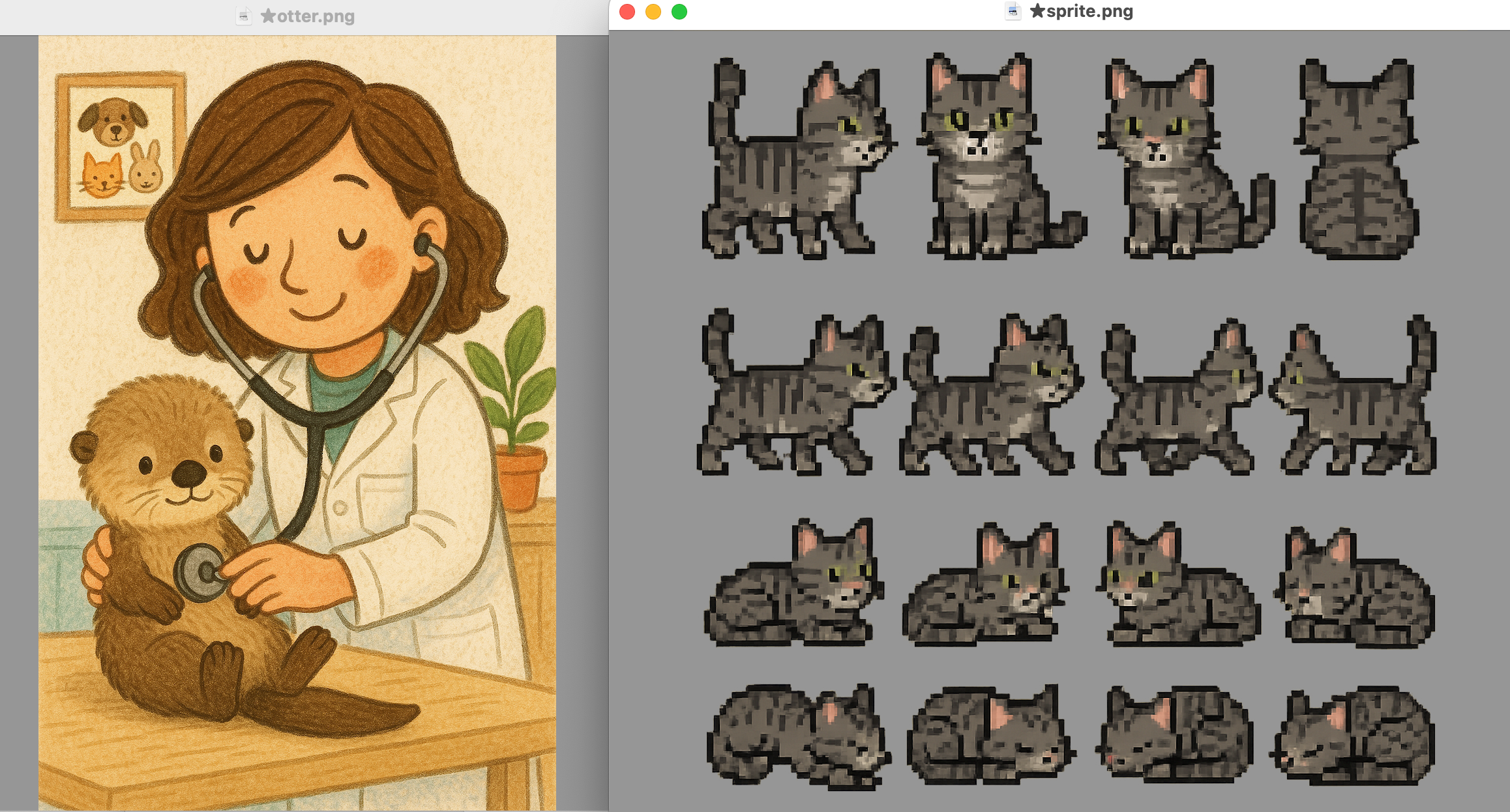Click the otter's black nose

coord(189,472)
